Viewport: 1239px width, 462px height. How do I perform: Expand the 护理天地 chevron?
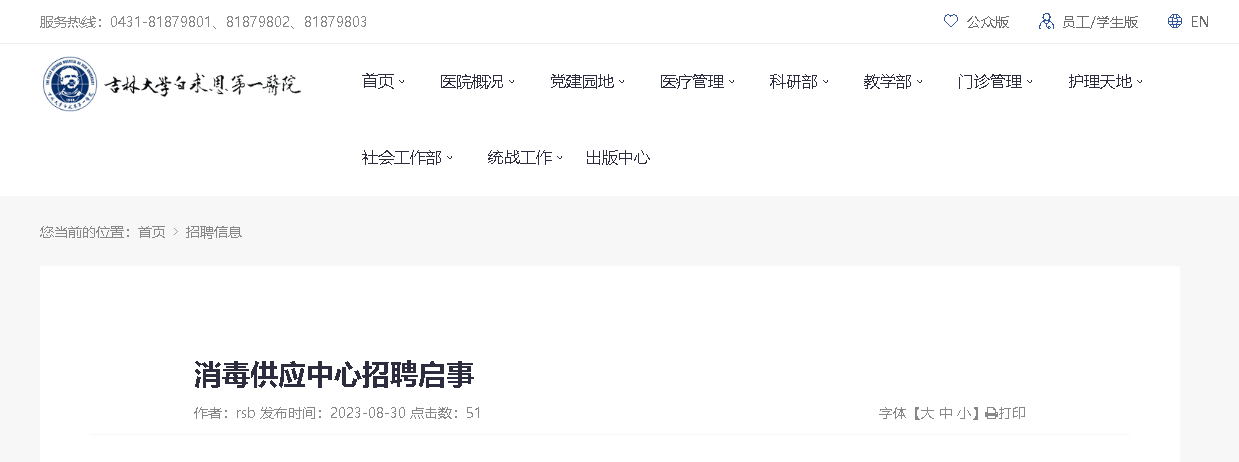pos(1140,82)
